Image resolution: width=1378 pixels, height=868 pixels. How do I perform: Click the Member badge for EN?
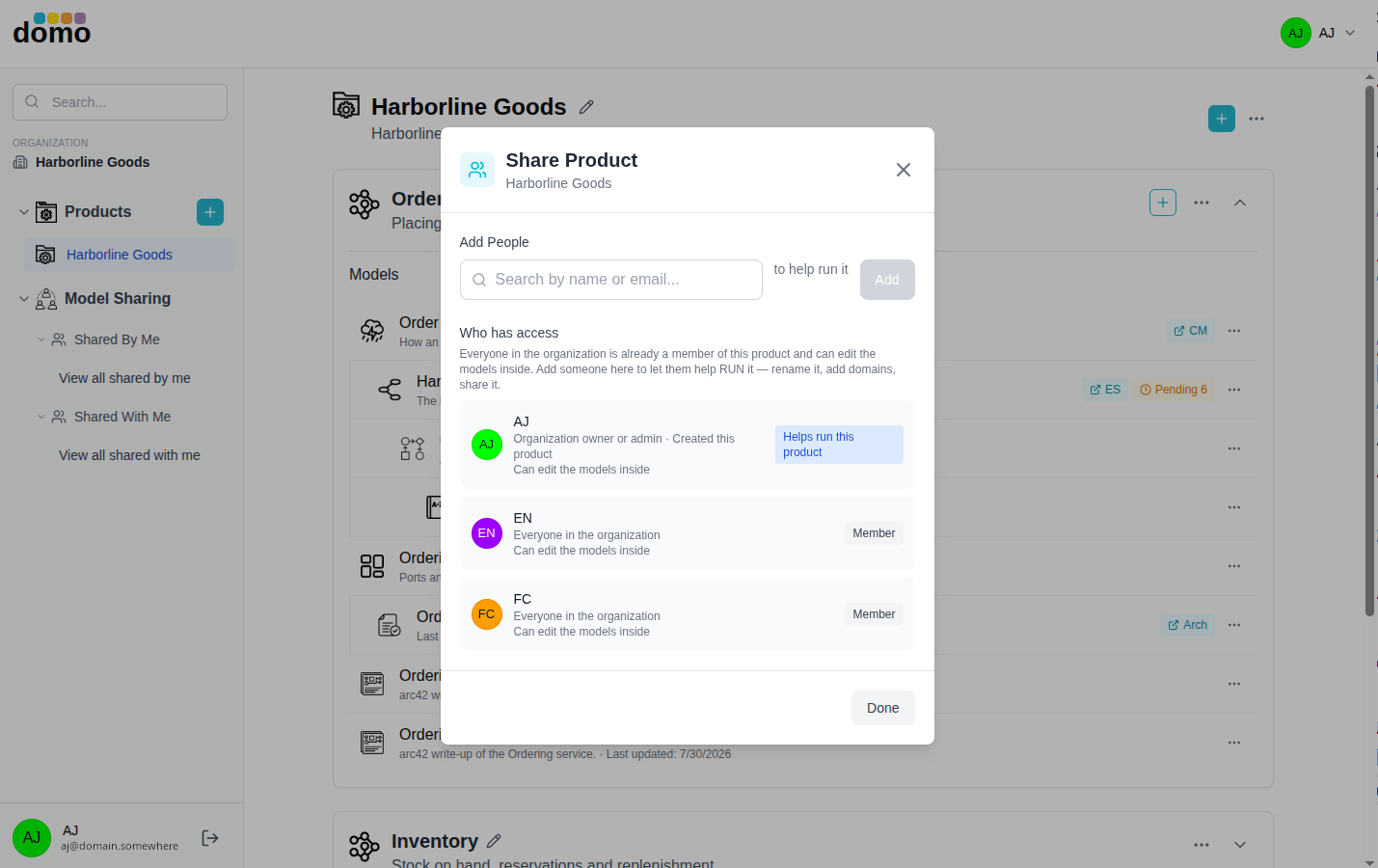click(x=874, y=533)
